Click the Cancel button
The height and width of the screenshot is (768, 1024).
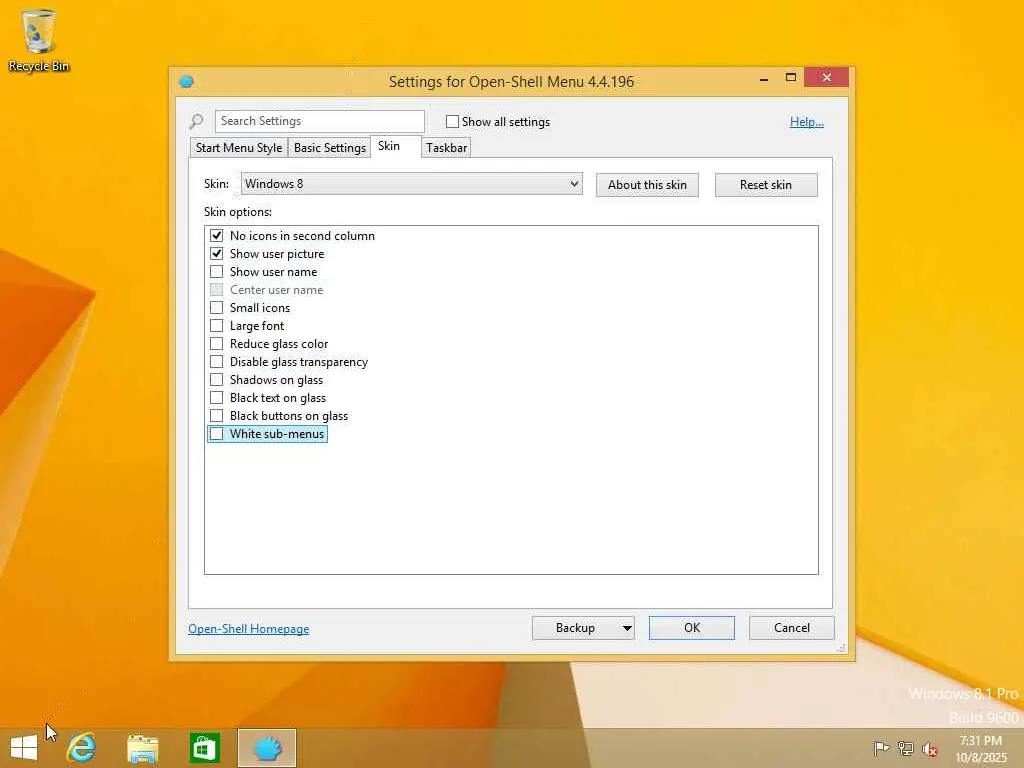[792, 628]
